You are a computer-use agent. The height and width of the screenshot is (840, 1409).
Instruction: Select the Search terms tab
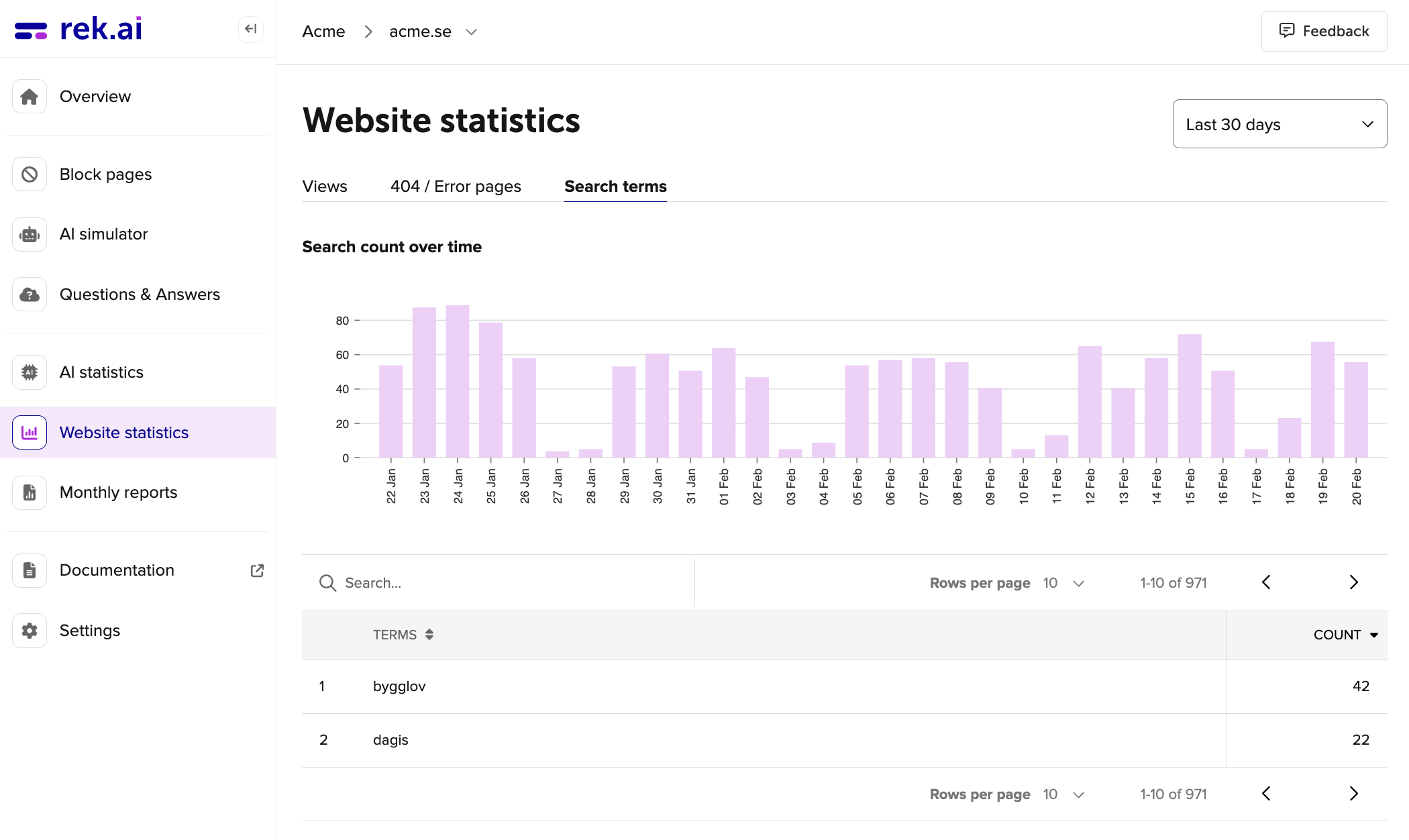[x=615, y=187]
